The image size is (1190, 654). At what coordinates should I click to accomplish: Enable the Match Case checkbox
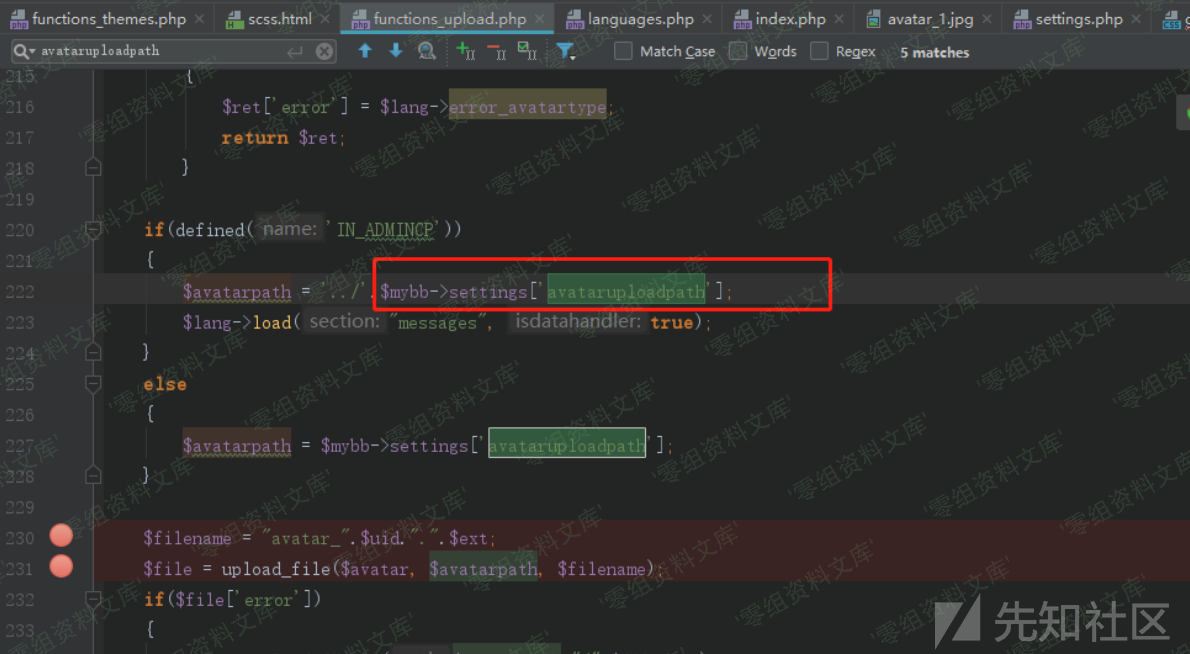click(623, 51)
